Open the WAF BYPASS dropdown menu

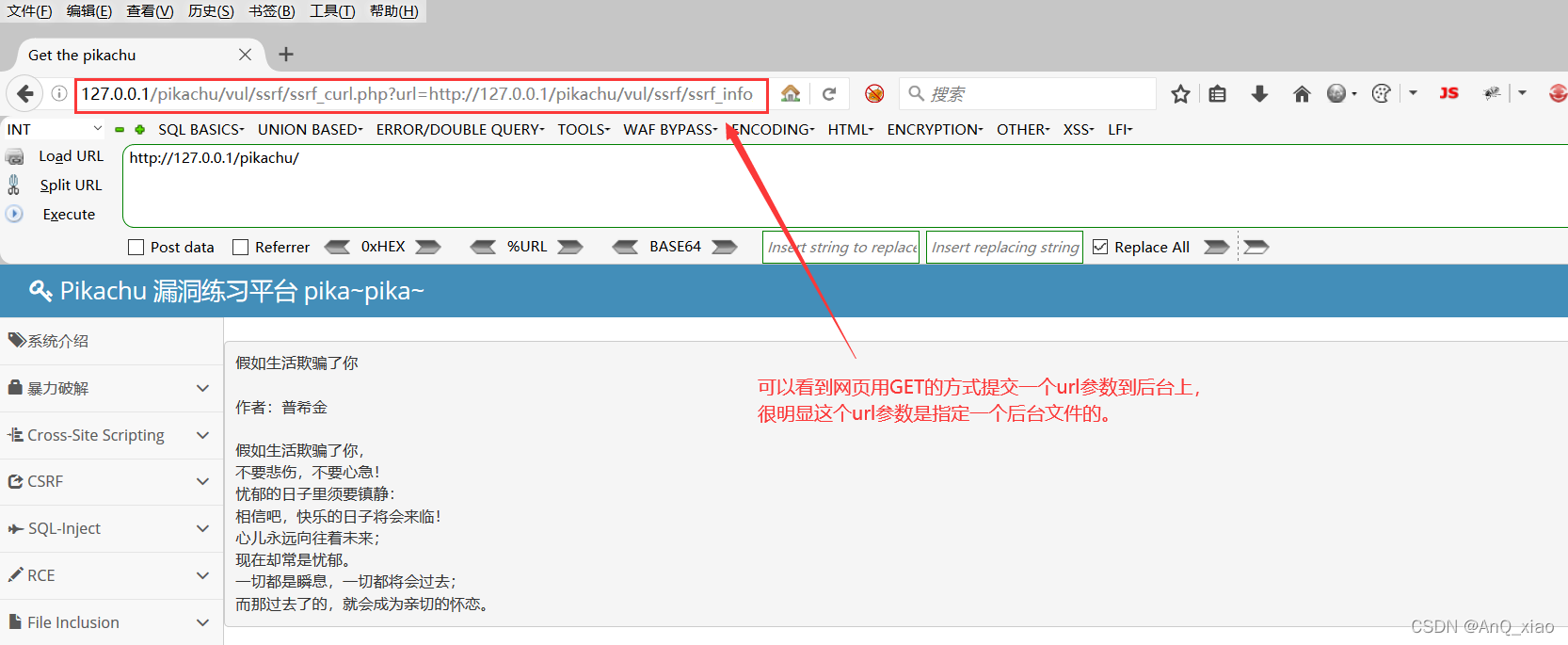tap(670, 129)
